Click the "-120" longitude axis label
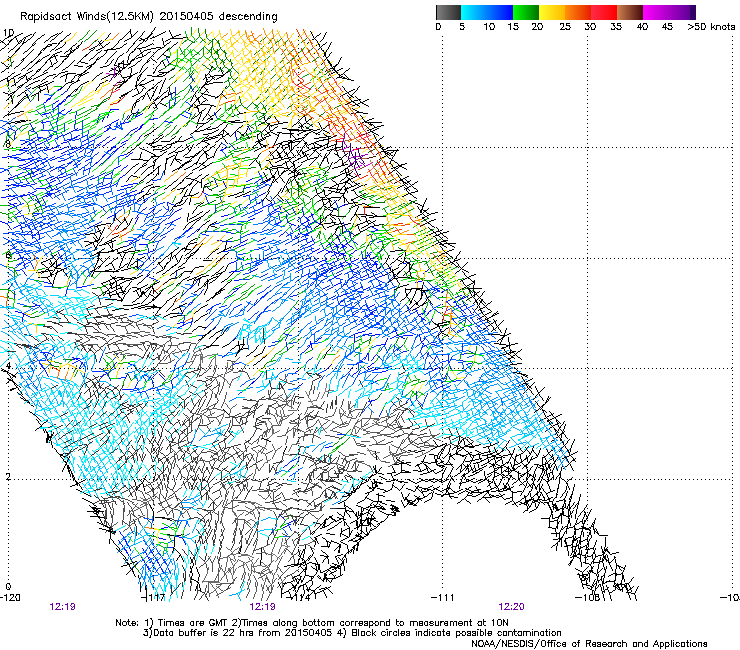Viewport: 740px width, 650px height. (x=10, y=598)
